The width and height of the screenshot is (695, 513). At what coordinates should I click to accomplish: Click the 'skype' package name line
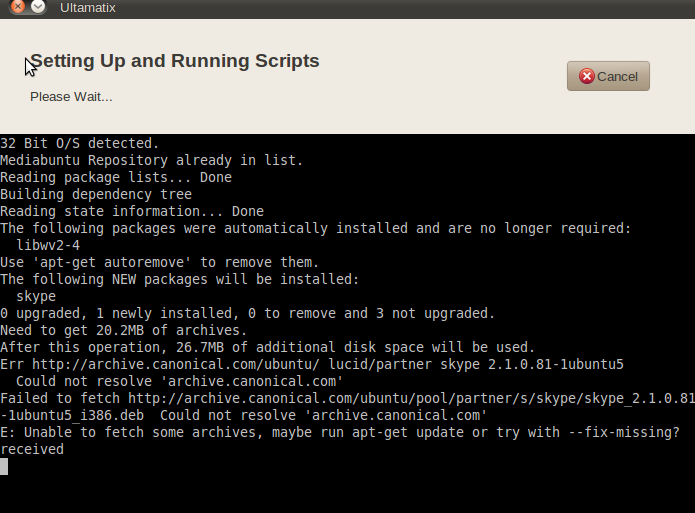coord(36,296)
